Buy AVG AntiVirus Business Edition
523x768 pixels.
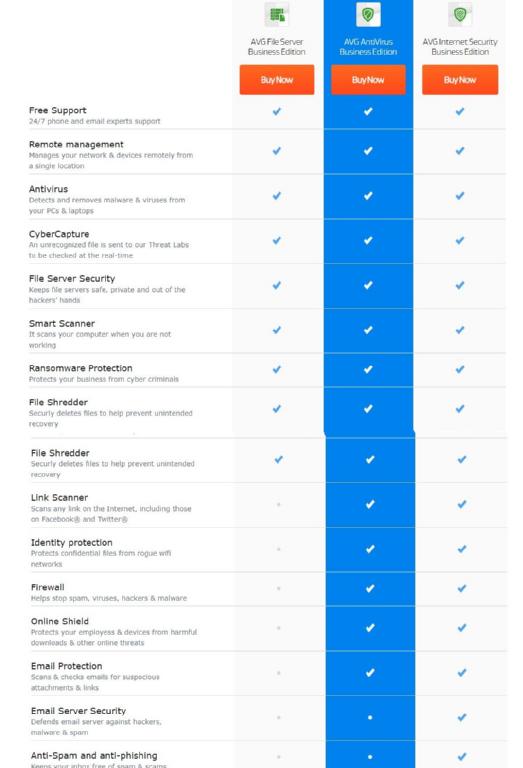pos(368,79)
